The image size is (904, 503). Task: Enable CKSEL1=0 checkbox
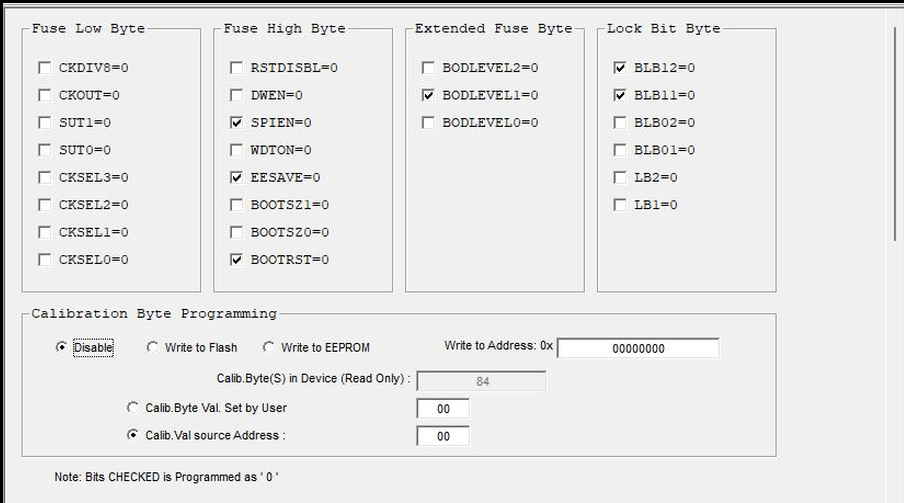(x=44, y=232)
